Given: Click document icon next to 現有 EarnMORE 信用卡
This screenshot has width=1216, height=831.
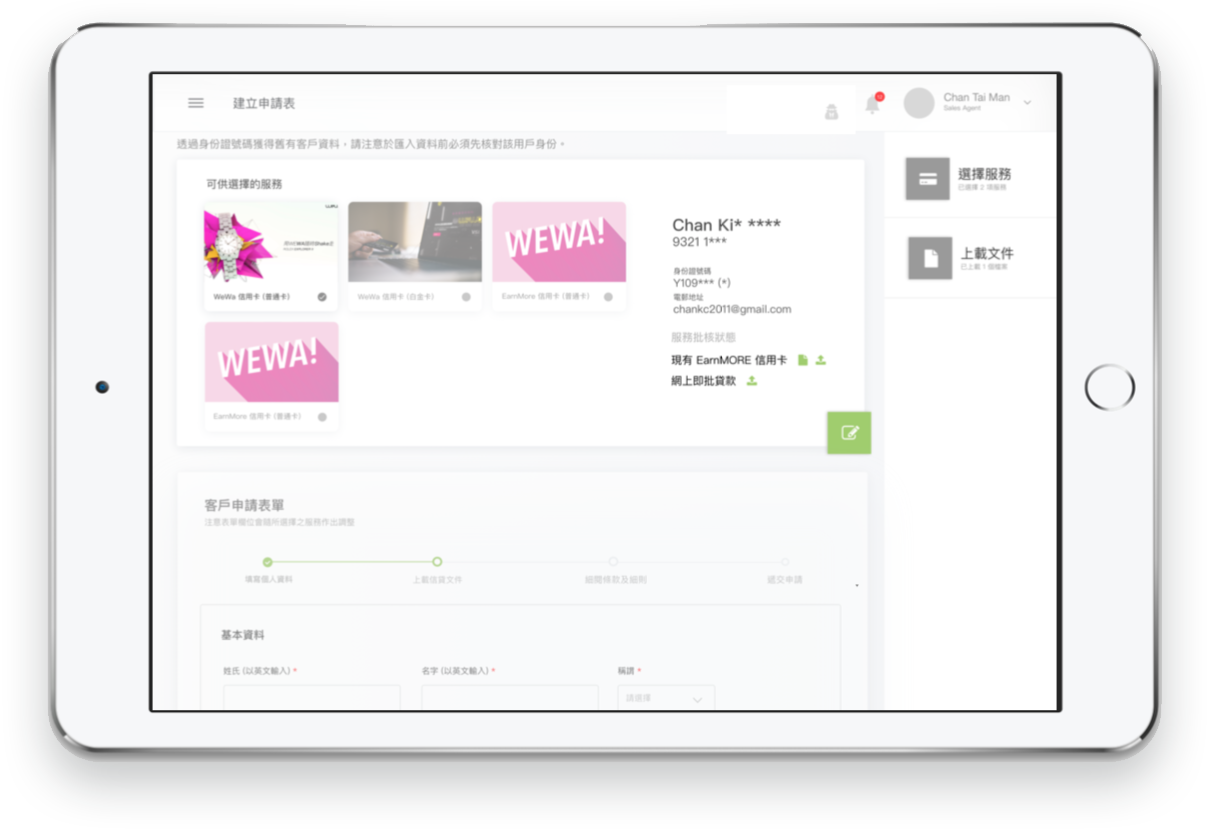Looking at the screenshot, I should click(x=802, y=360).
